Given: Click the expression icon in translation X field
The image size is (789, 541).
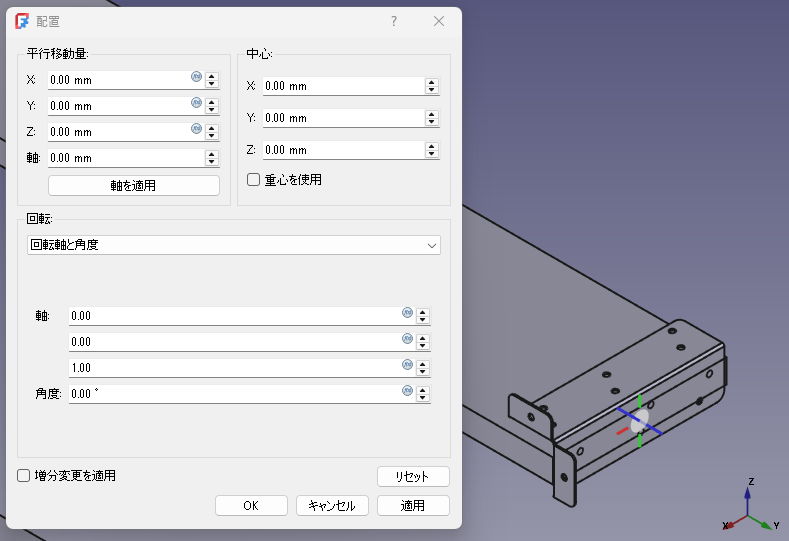Looking at the screenshot, I should click(x=196, y=77).
